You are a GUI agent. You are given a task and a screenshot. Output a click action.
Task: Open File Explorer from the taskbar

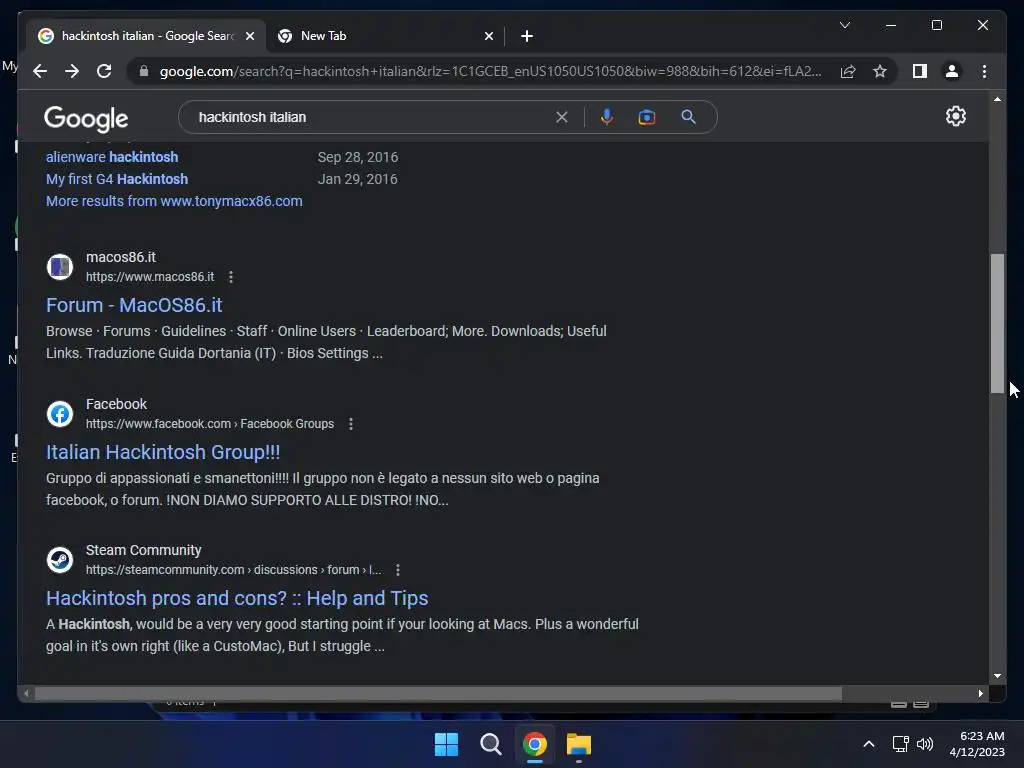[x=579, y=744]
